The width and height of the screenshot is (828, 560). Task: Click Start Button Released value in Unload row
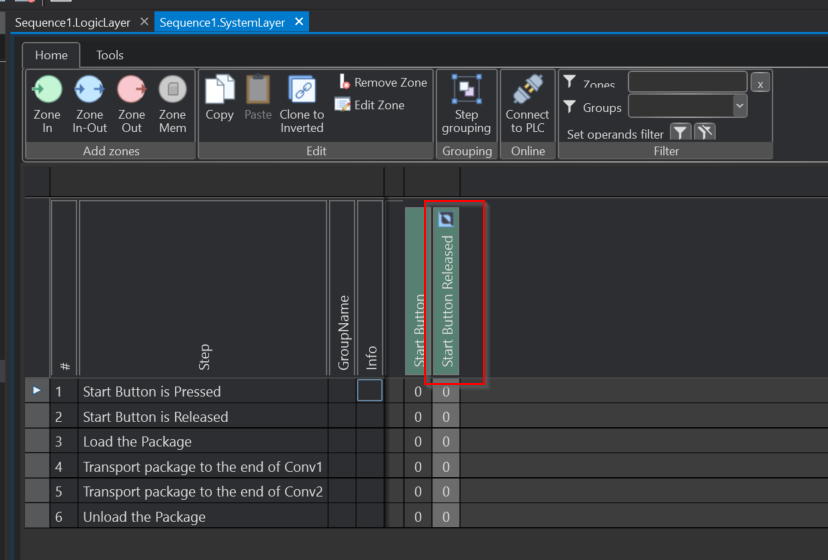point(446,517)
